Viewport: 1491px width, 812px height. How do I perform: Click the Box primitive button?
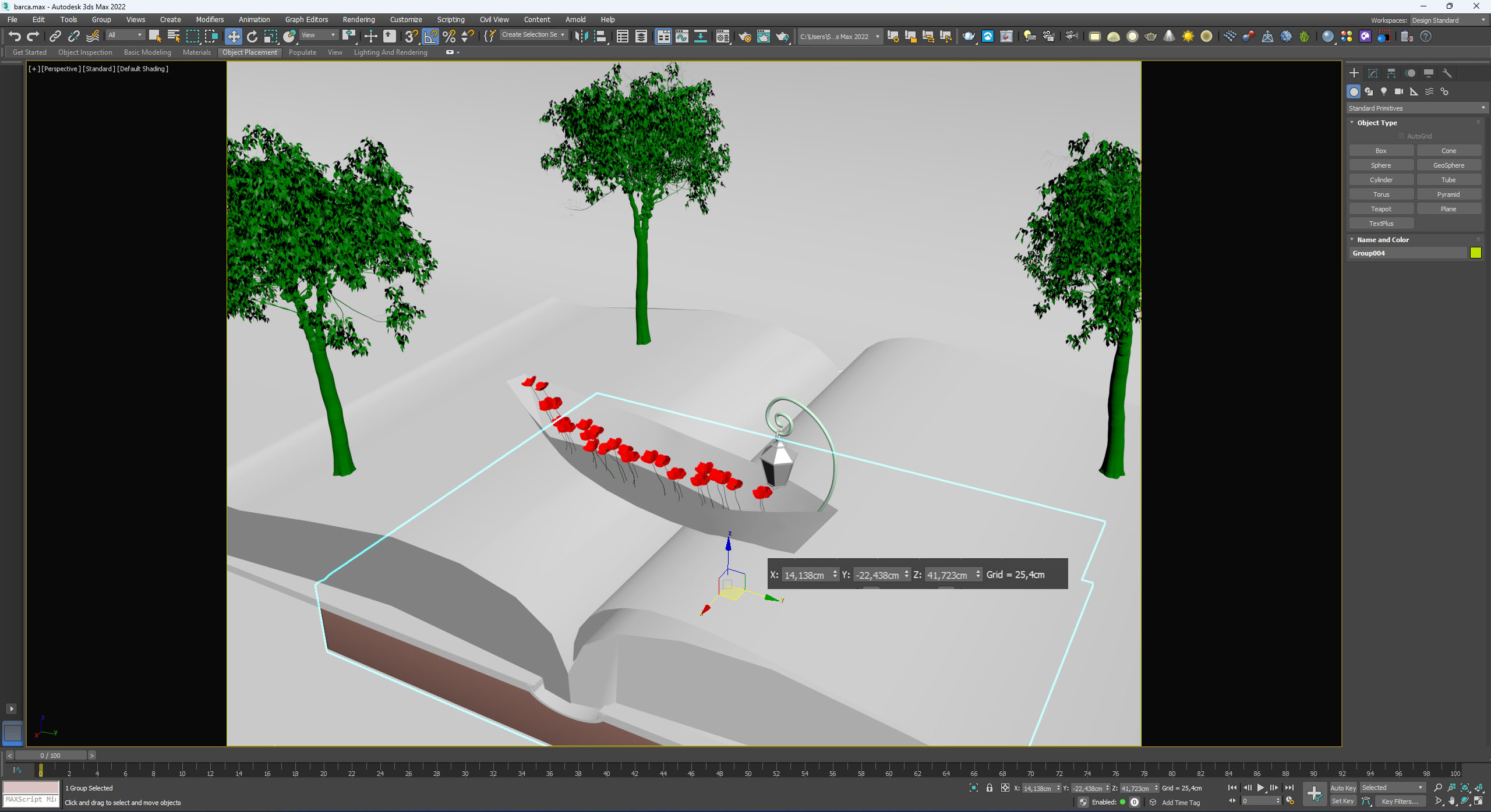tap(1381, 151)
